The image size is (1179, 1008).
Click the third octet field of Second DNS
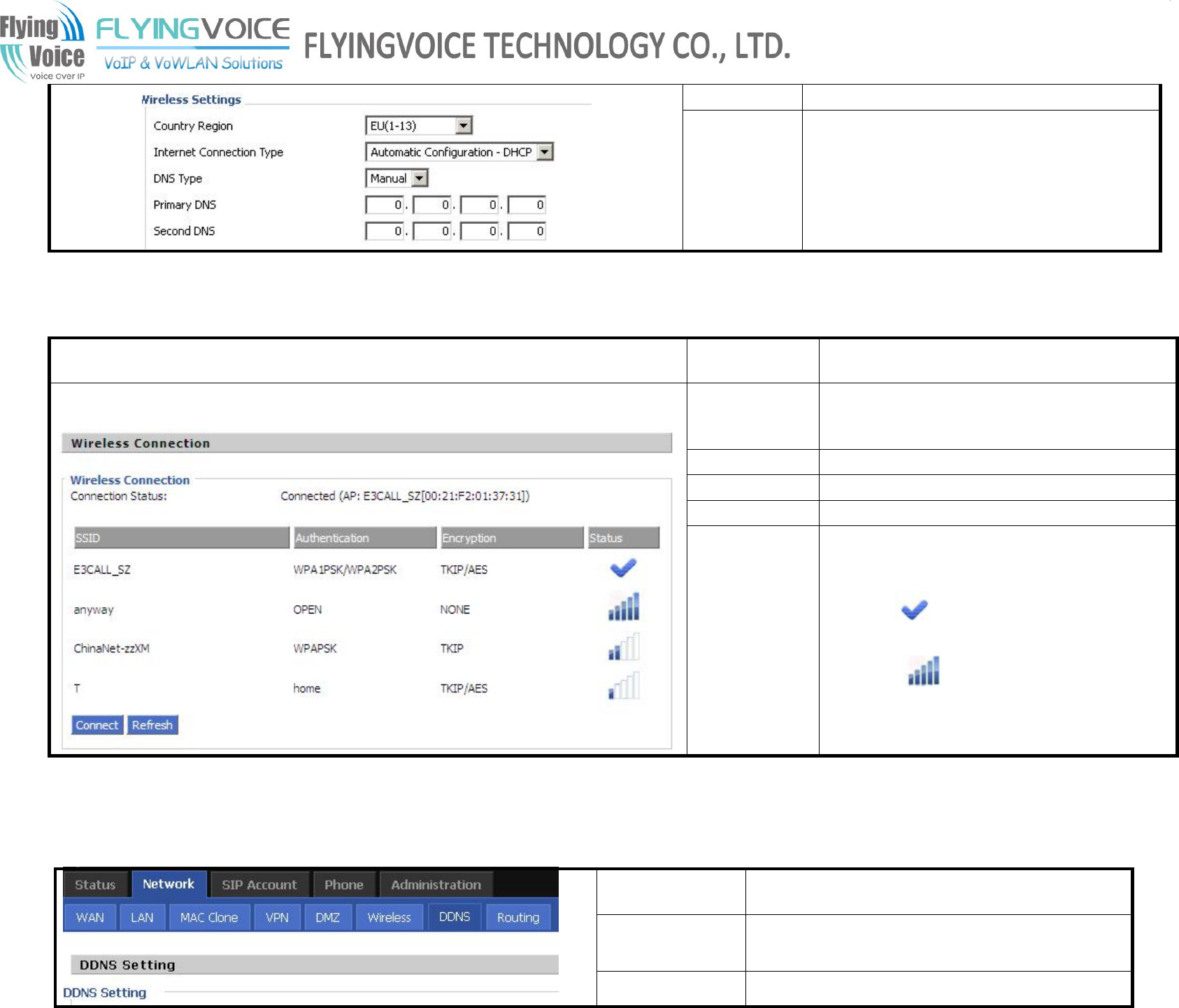pyautogui.click(x=480, y=231)
